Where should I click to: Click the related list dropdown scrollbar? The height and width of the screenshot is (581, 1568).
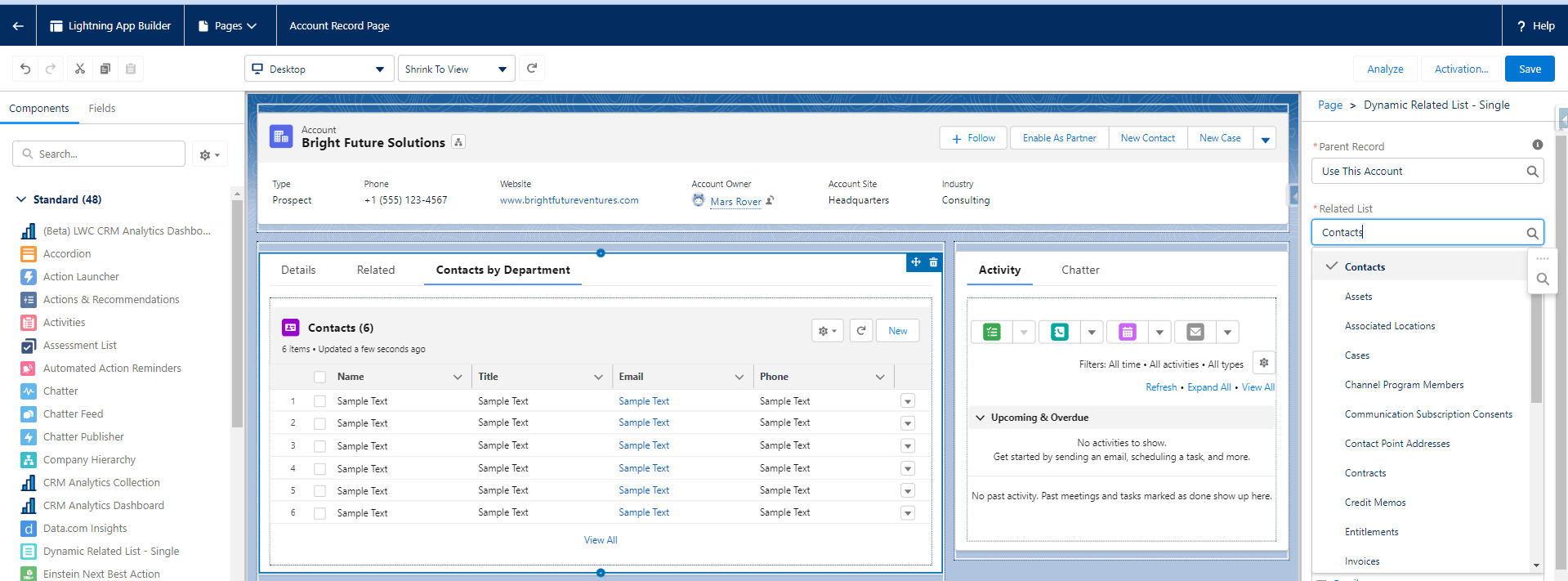(1536, 348)
